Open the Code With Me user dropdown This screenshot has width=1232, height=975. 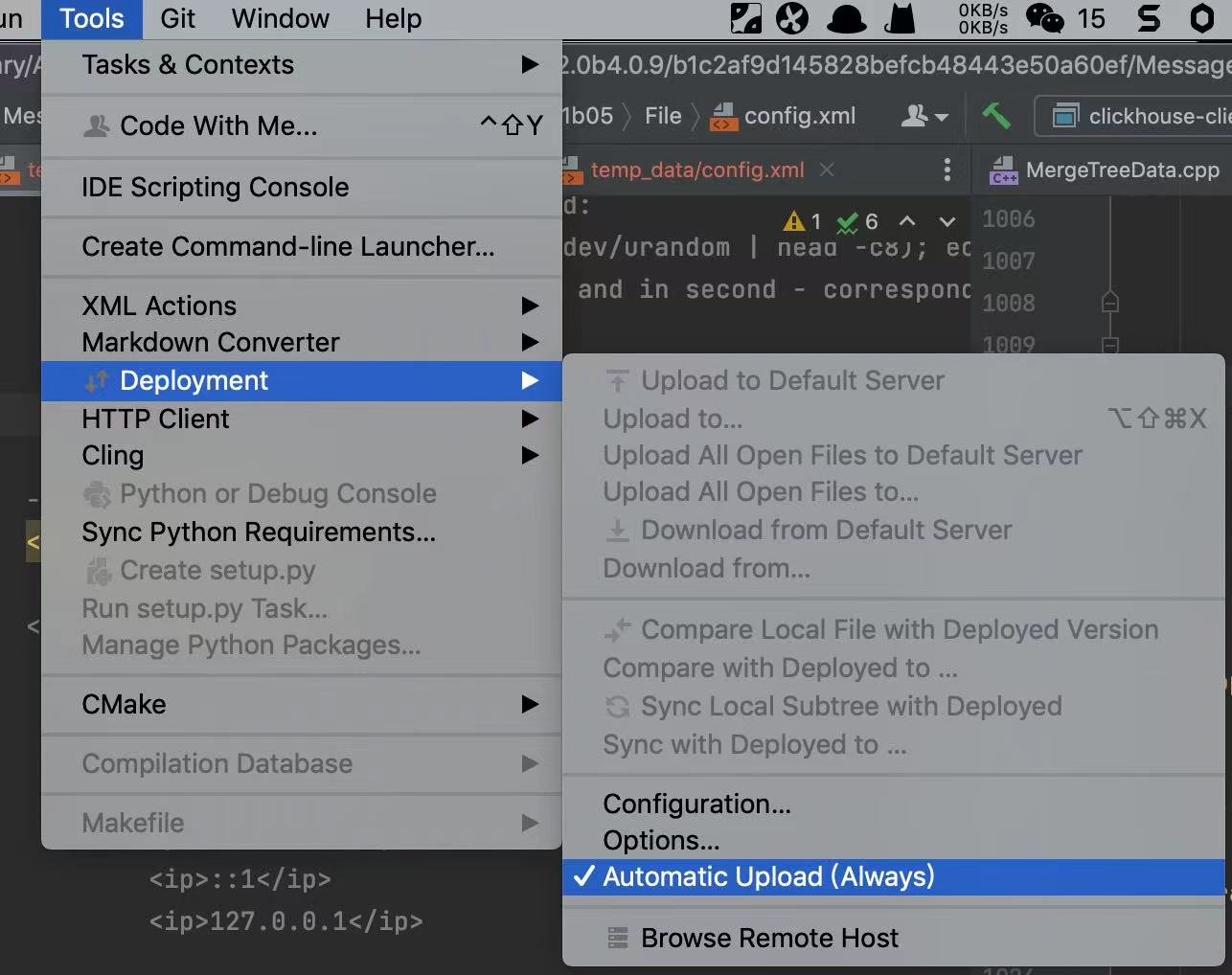click(924, 117)
